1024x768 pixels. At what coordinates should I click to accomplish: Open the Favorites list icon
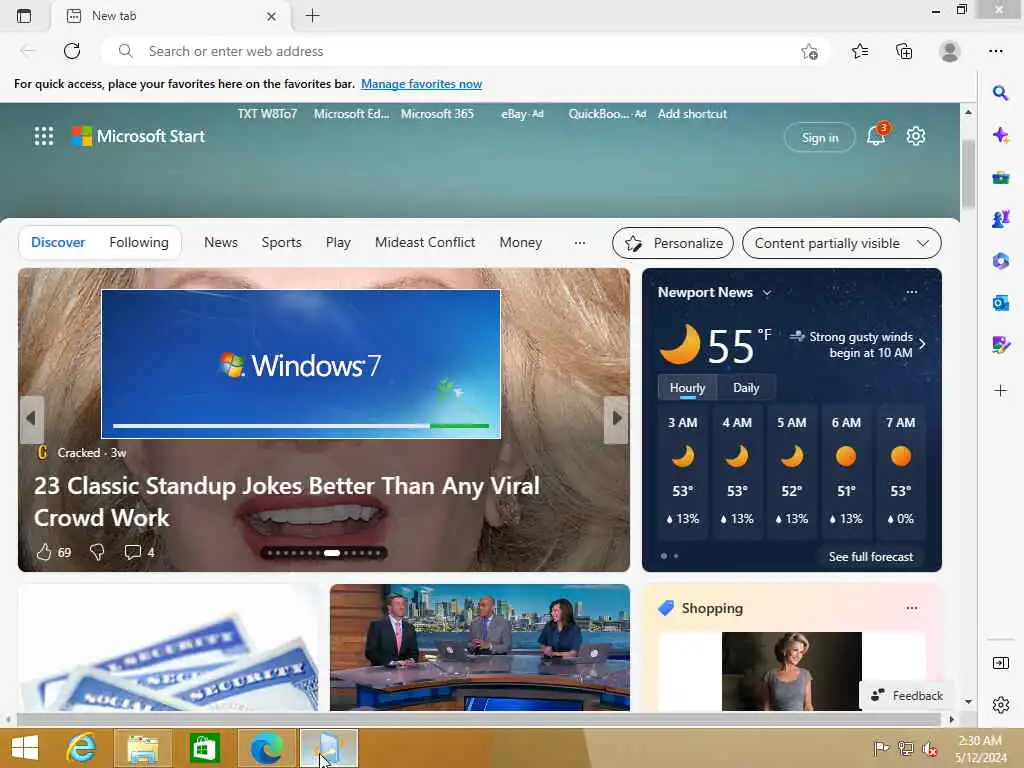(x=860, y=51)
